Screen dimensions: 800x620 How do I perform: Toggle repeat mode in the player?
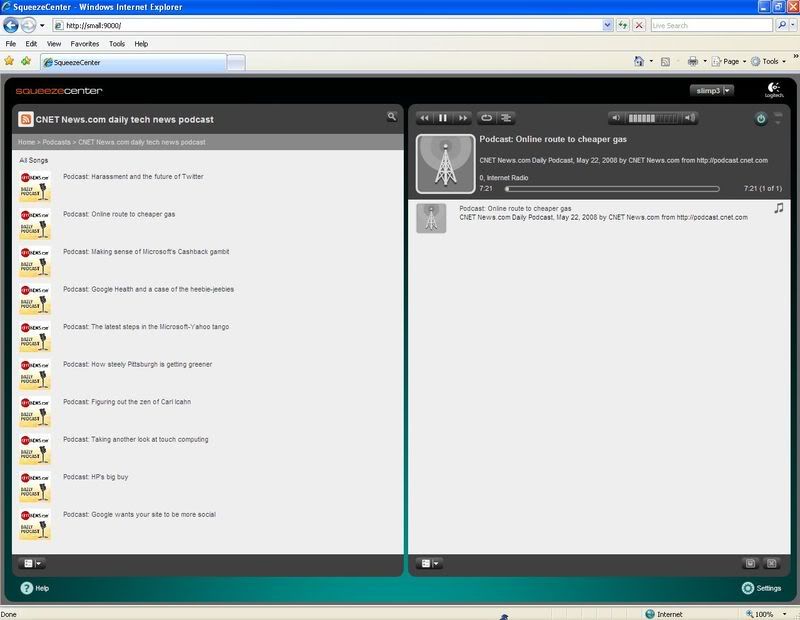point(487,118)
